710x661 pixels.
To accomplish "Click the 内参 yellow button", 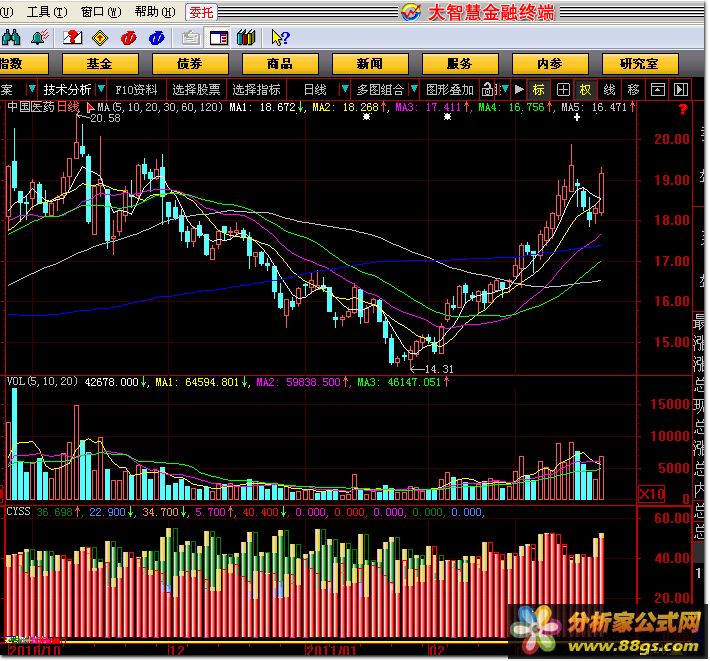I will (x=550, y=64).
